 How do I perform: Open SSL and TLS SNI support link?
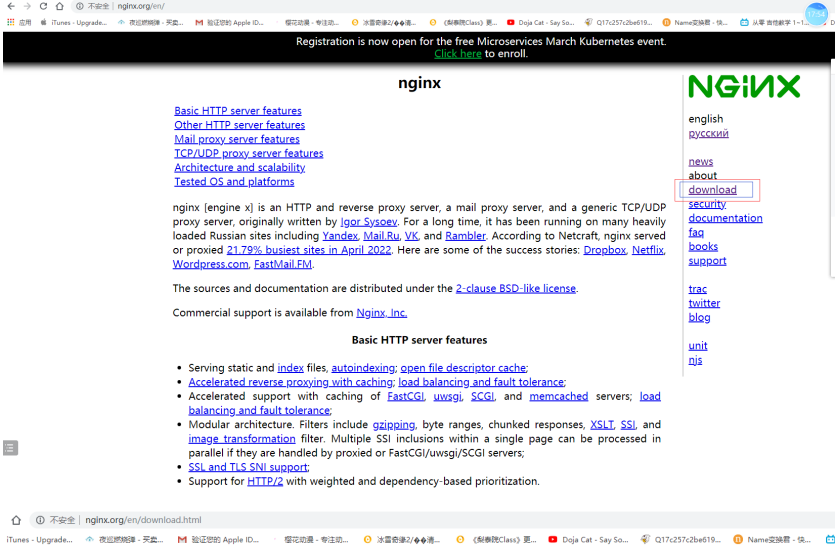(248, 467)
